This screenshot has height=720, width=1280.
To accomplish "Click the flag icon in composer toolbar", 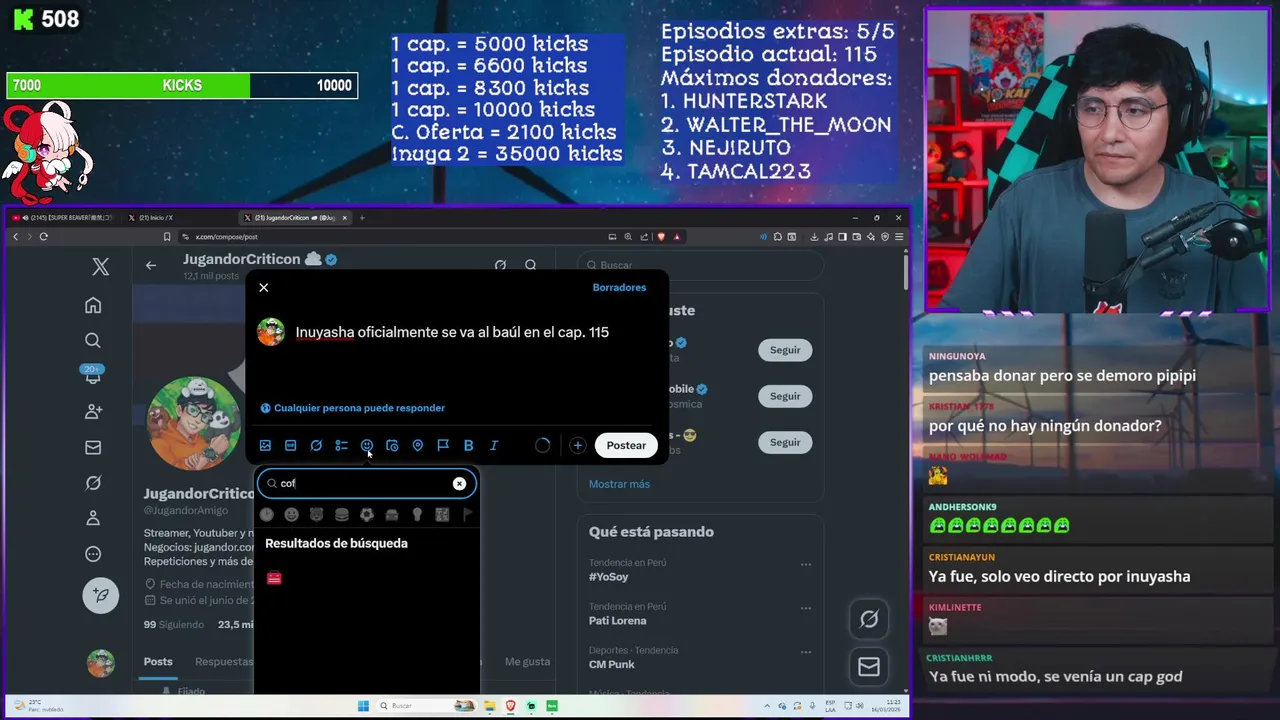I will tap(443, 445).
